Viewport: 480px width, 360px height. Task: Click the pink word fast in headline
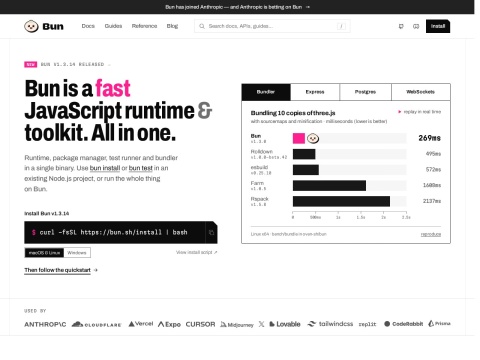pos(113,88)
